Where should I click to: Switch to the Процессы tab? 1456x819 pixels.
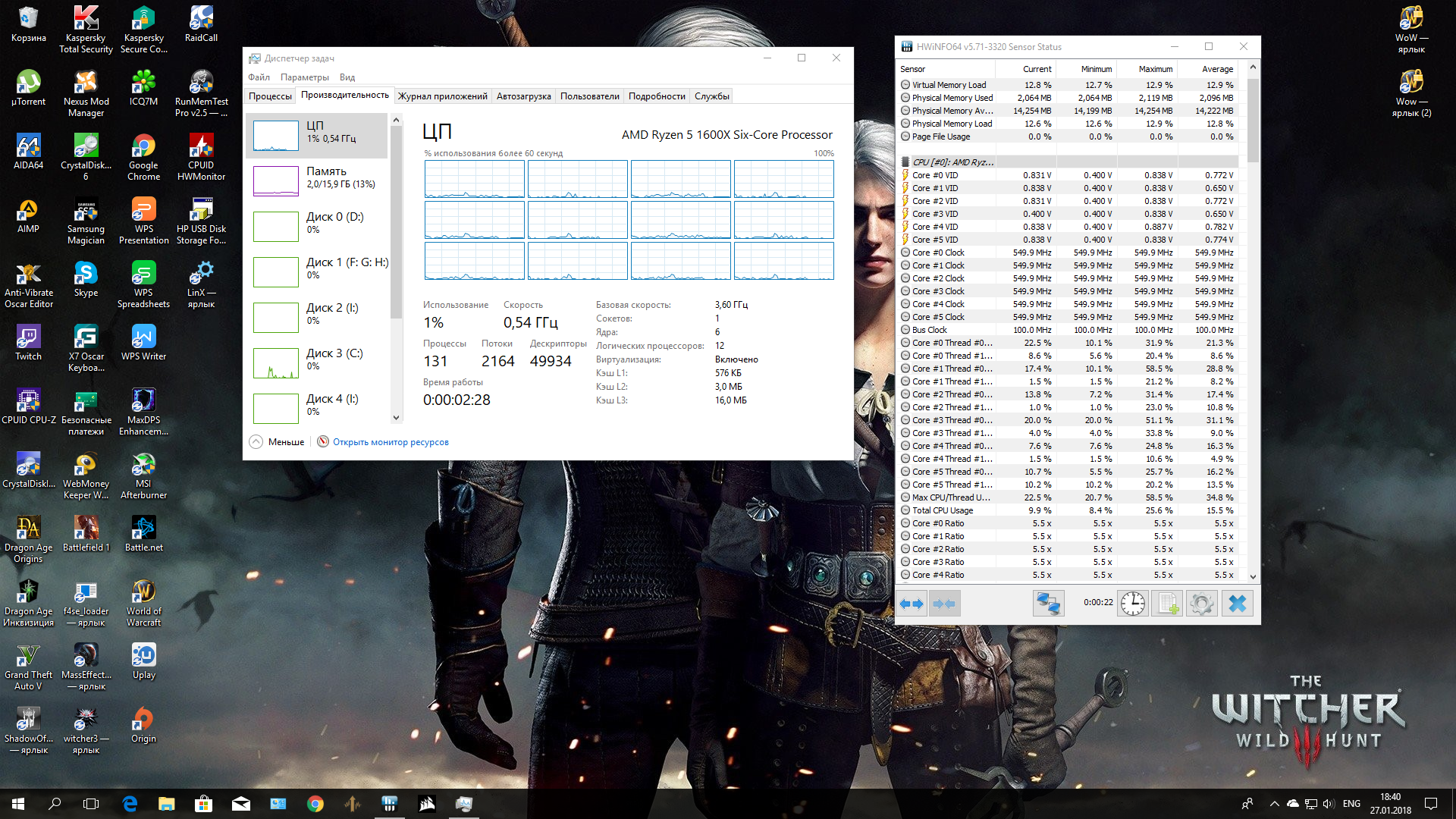[x=270, y=96]
